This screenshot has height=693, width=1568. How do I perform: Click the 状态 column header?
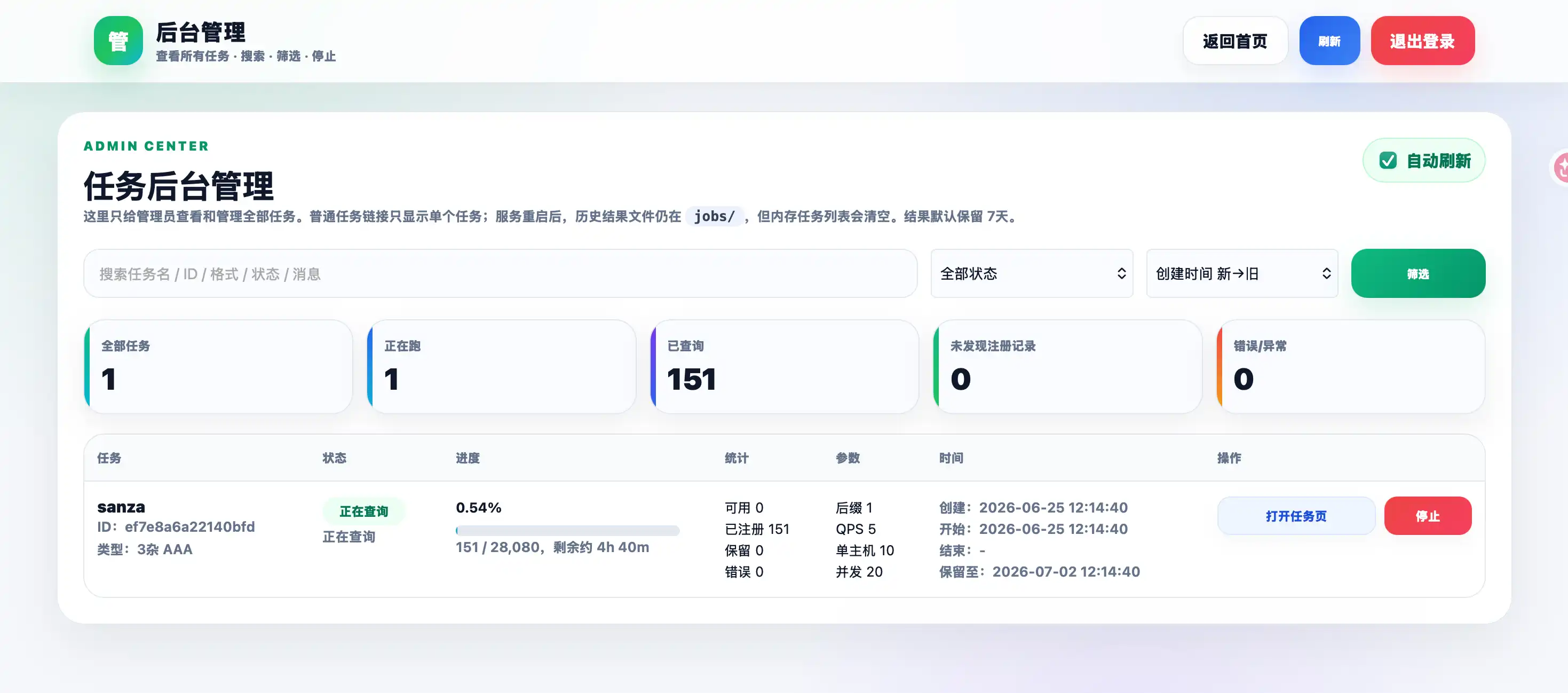coord(334,458)
